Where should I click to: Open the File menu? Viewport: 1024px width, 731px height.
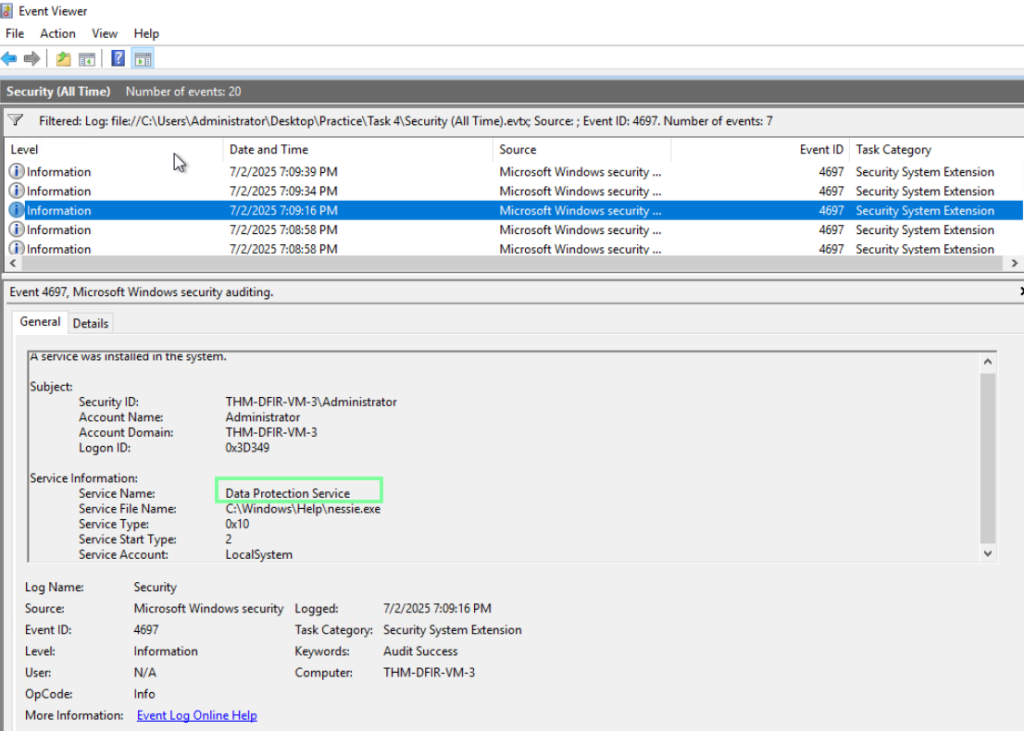click(14, 33)
